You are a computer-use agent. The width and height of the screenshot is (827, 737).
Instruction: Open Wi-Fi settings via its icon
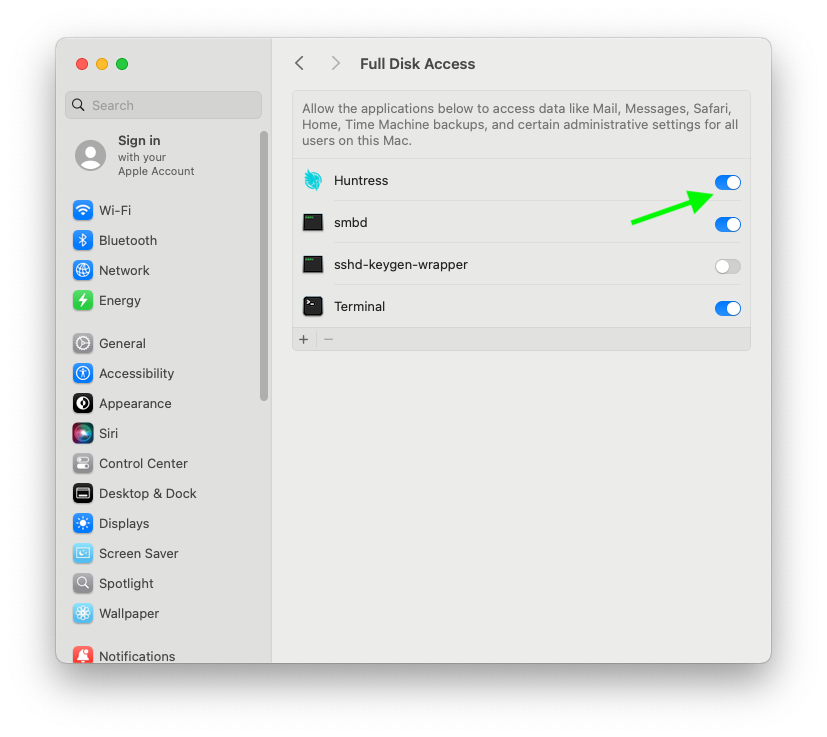point(83,210)
